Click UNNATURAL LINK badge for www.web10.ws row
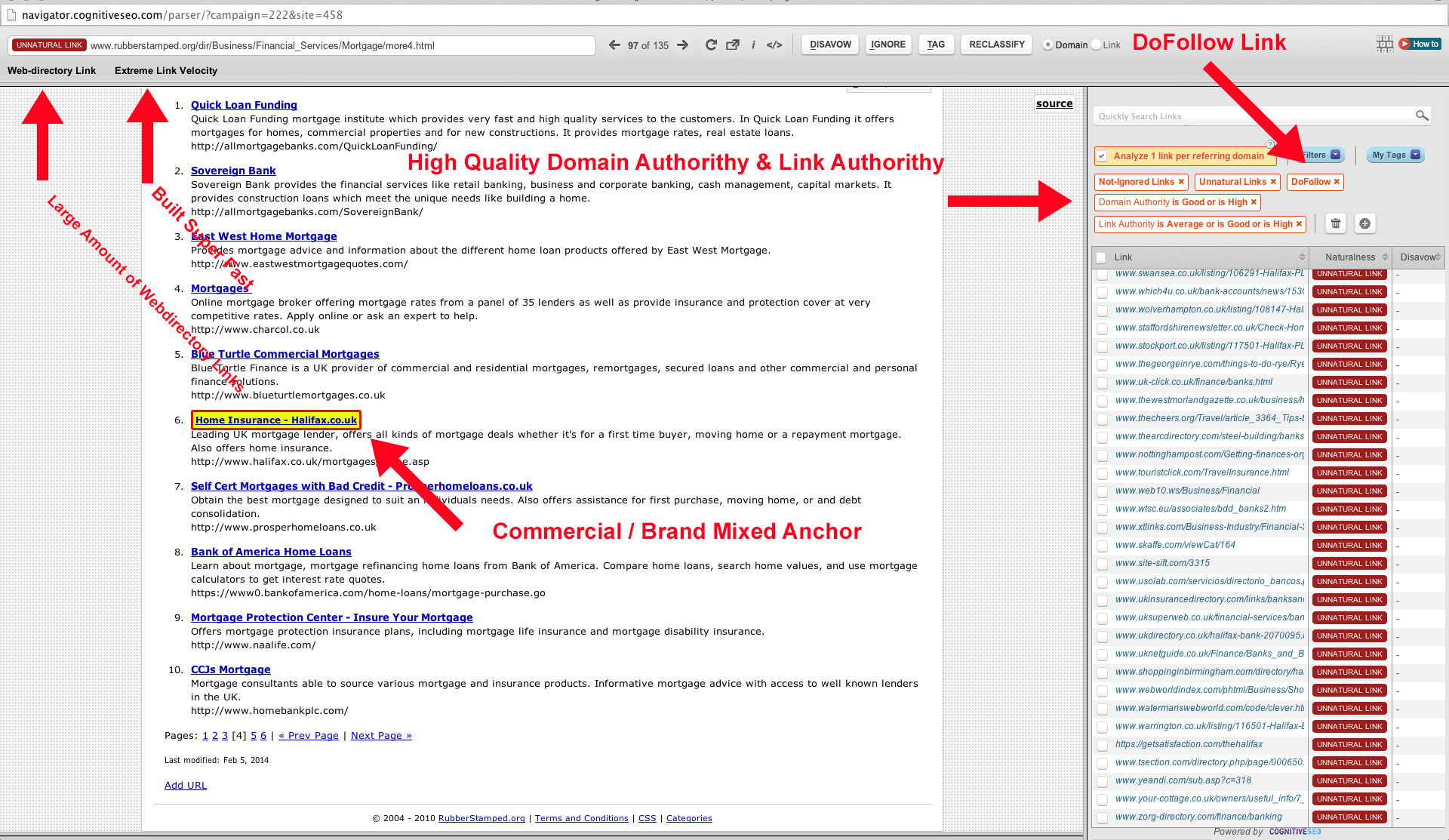The width and height of the screenshot is (1449, 840). point(1349,491)
